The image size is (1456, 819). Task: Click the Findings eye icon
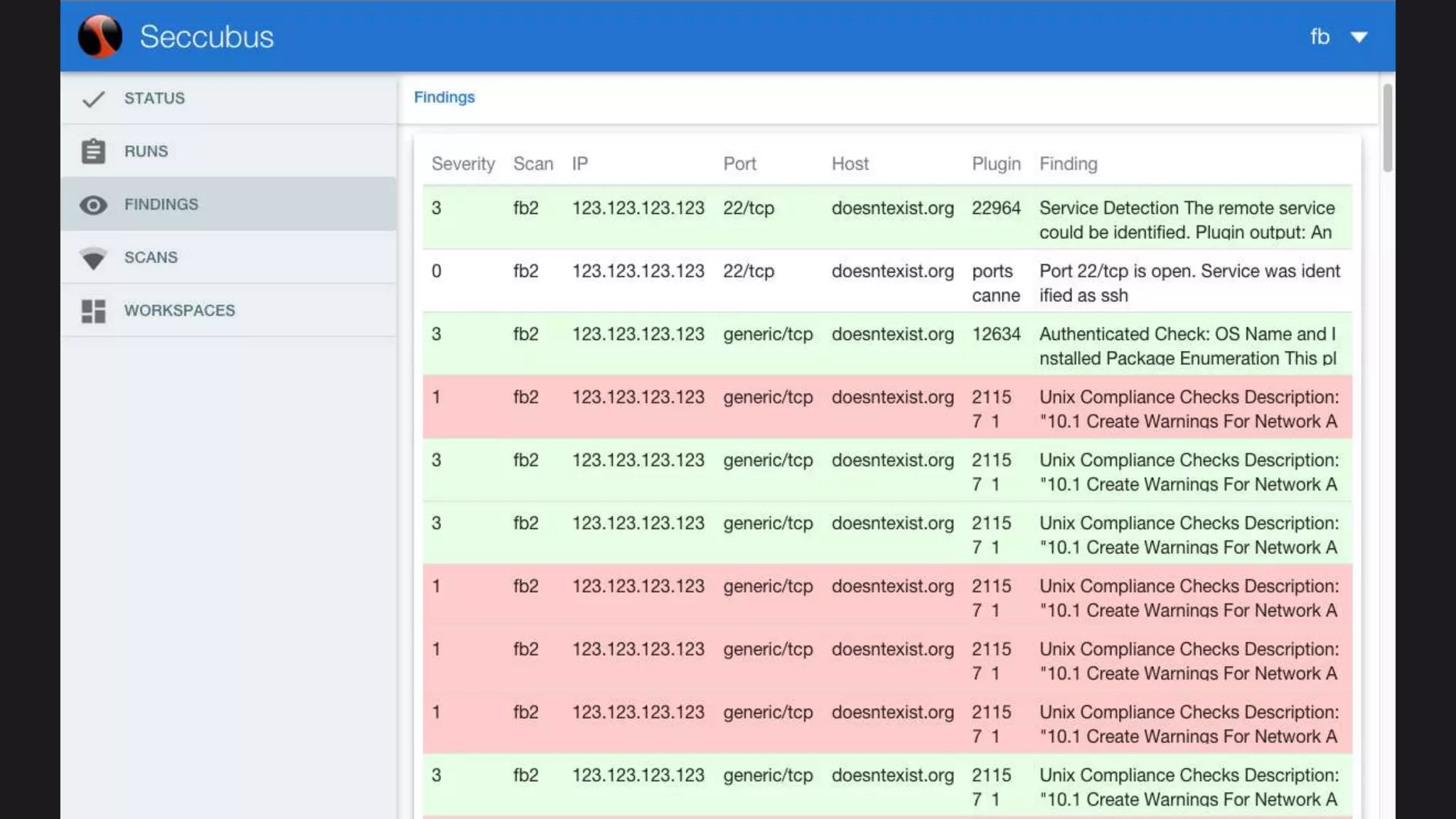93,205
